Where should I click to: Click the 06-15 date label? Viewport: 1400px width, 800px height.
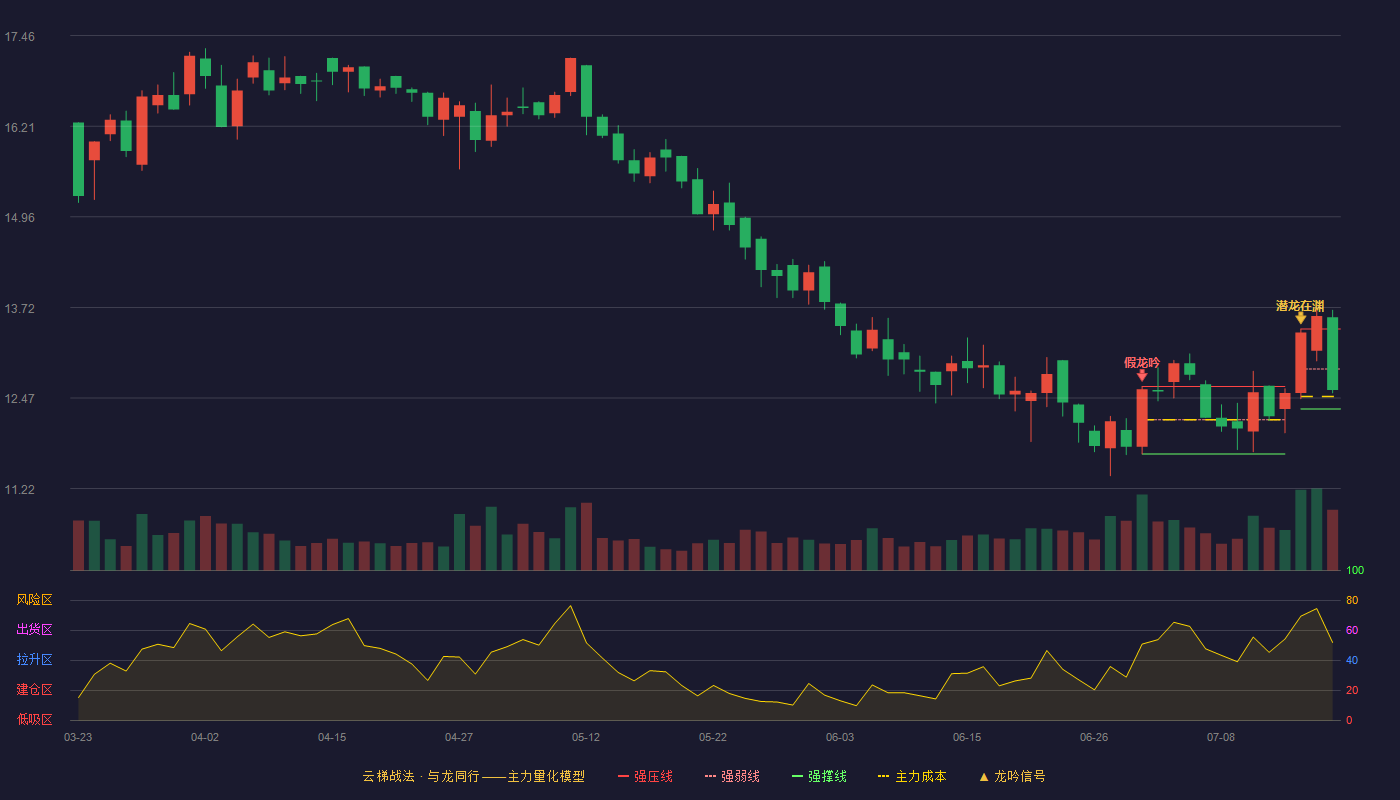[967, 737]
